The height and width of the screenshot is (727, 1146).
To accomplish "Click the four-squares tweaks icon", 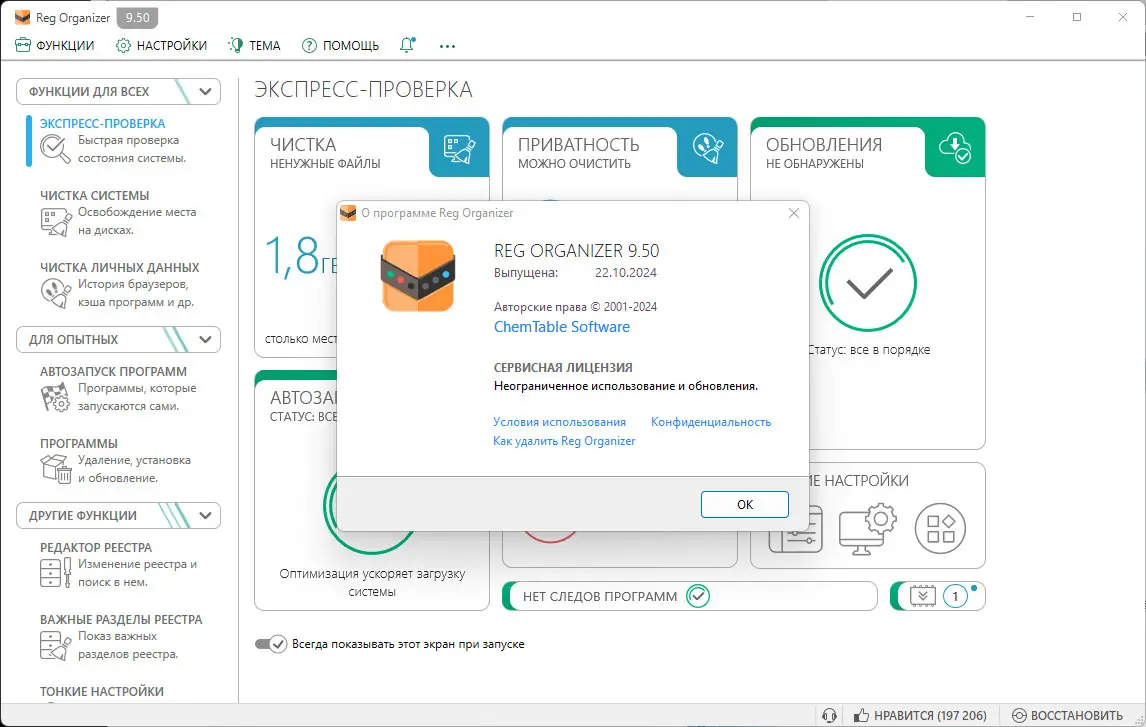I will [x=940, y=528].
